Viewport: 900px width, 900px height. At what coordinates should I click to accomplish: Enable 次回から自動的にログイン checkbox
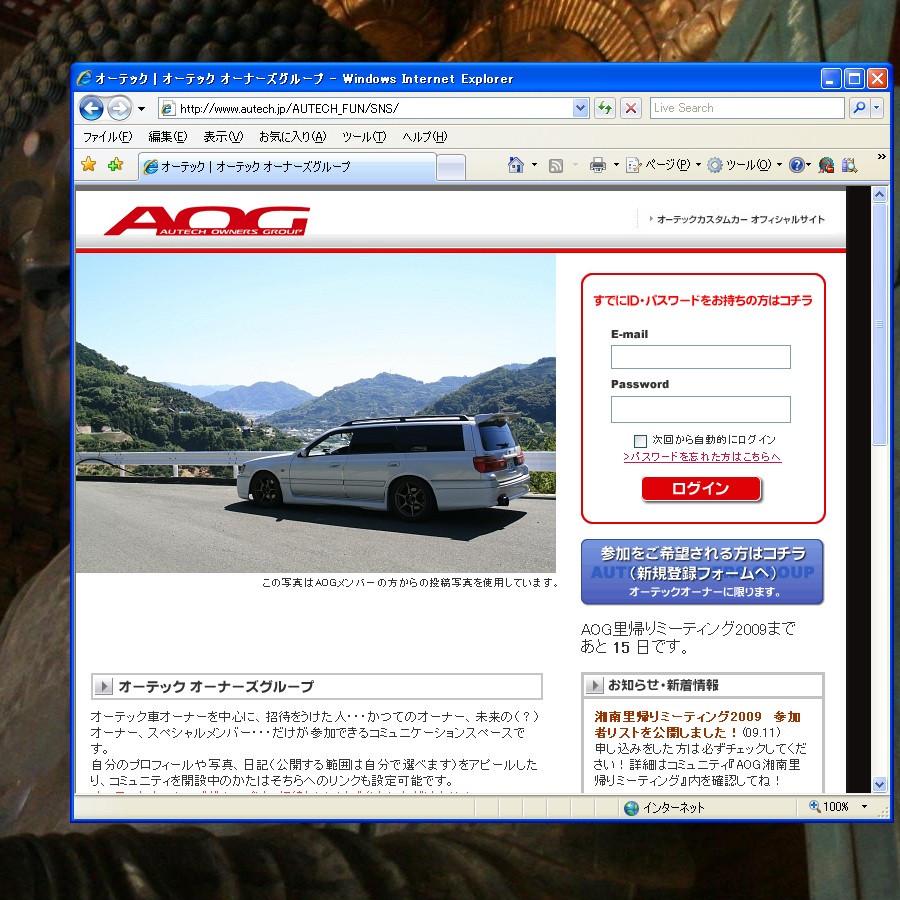(640, 441)
